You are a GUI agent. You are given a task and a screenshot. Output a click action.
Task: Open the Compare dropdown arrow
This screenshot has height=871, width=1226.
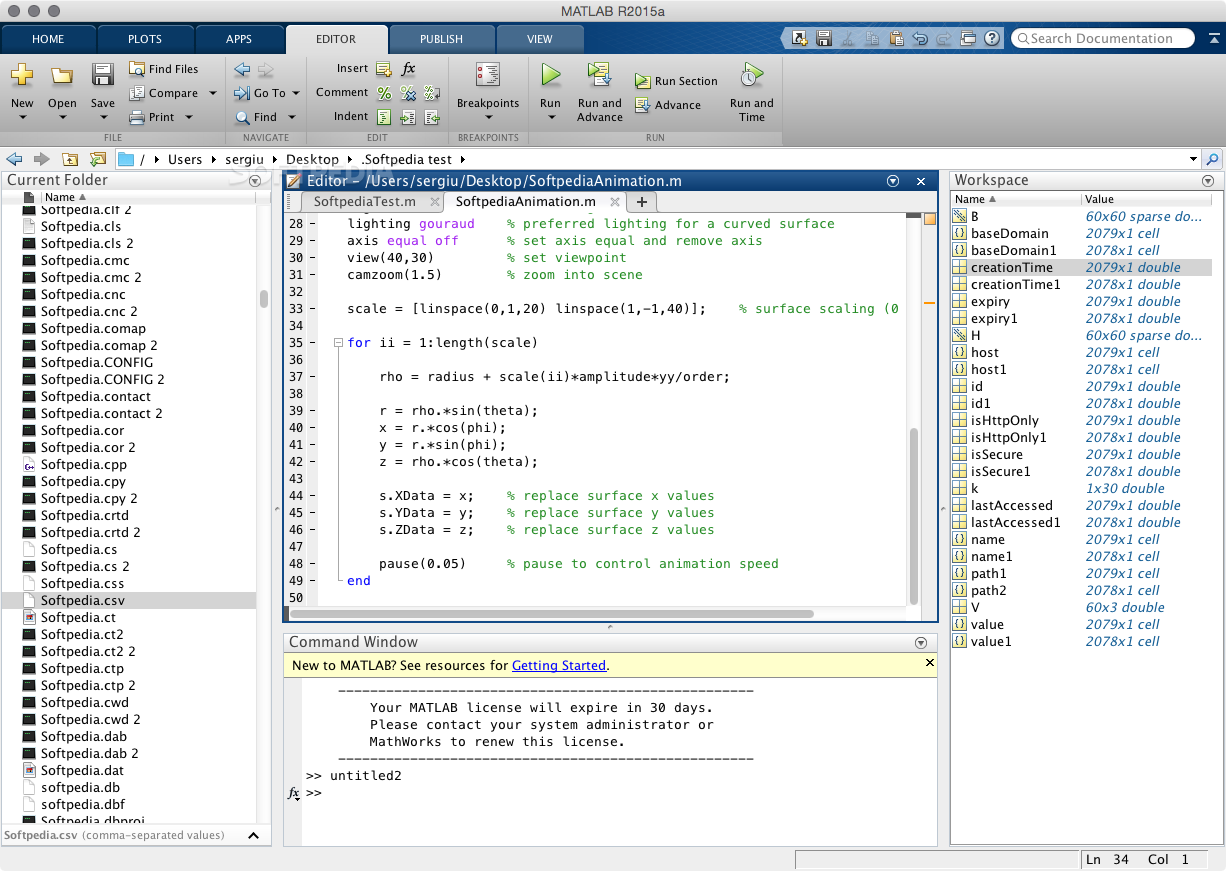click(x=212, y=93)
